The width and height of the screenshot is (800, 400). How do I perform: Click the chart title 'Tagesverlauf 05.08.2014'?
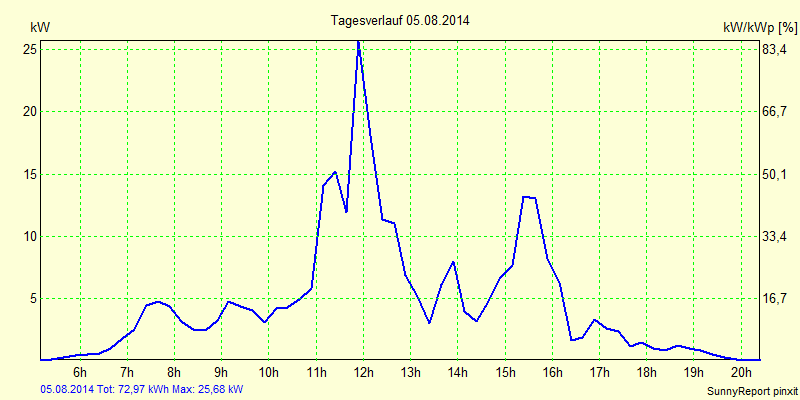click(x=401, y=20)
